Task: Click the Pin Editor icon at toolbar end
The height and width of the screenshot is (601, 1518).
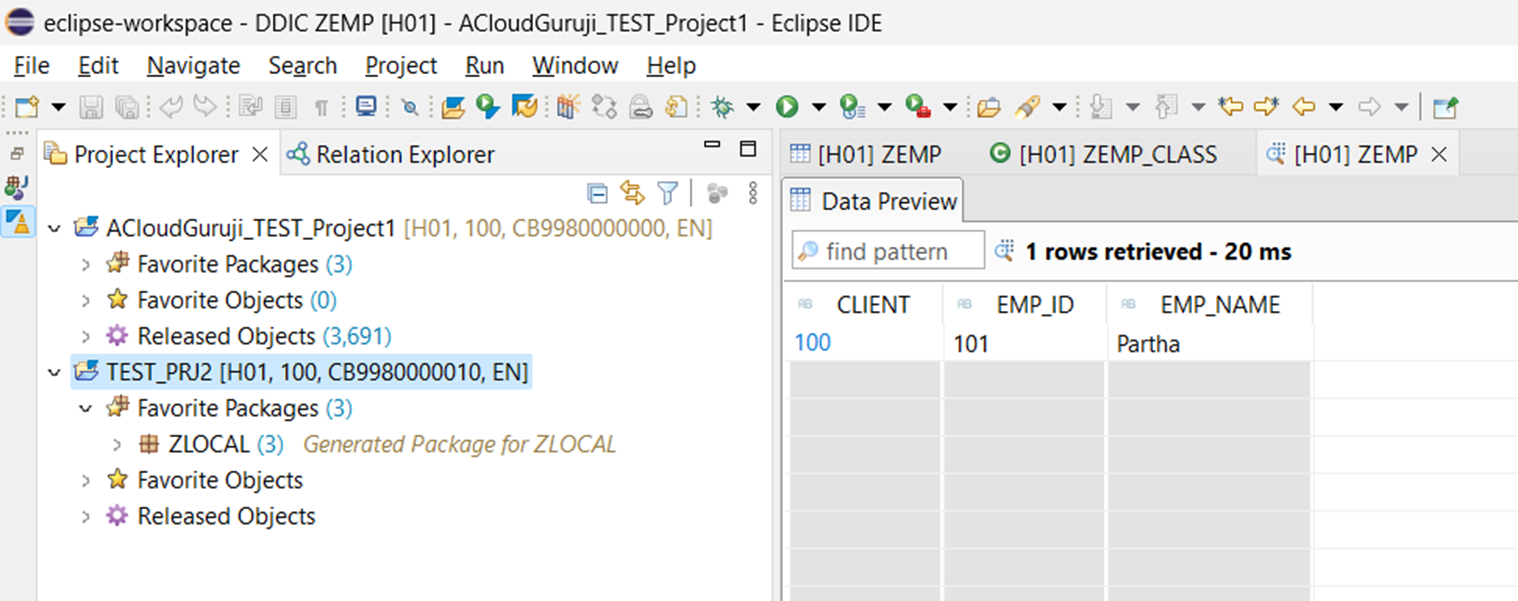Action: click(1445, 106)
